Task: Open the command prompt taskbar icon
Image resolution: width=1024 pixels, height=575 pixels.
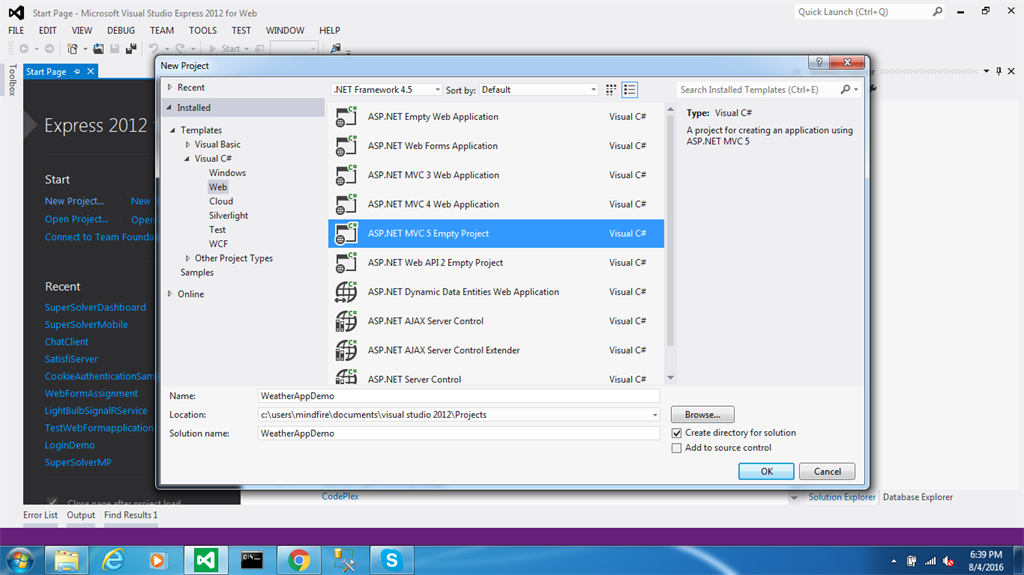Action: 252,560
